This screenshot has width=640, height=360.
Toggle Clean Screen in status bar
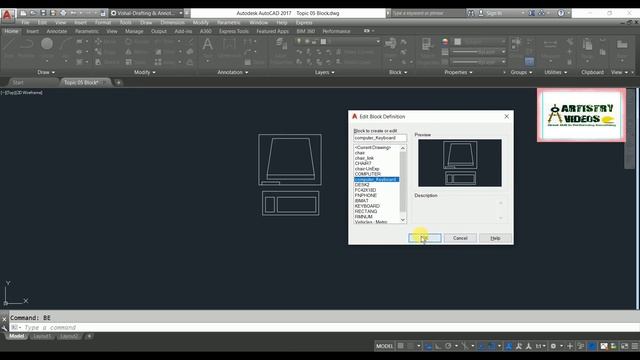pos(624,346)
